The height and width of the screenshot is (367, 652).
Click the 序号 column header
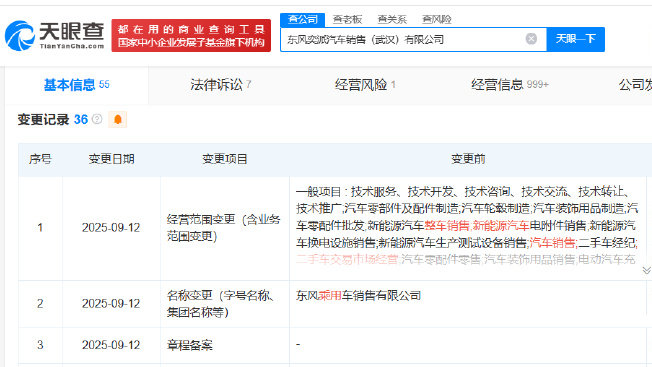pos(40,159)
